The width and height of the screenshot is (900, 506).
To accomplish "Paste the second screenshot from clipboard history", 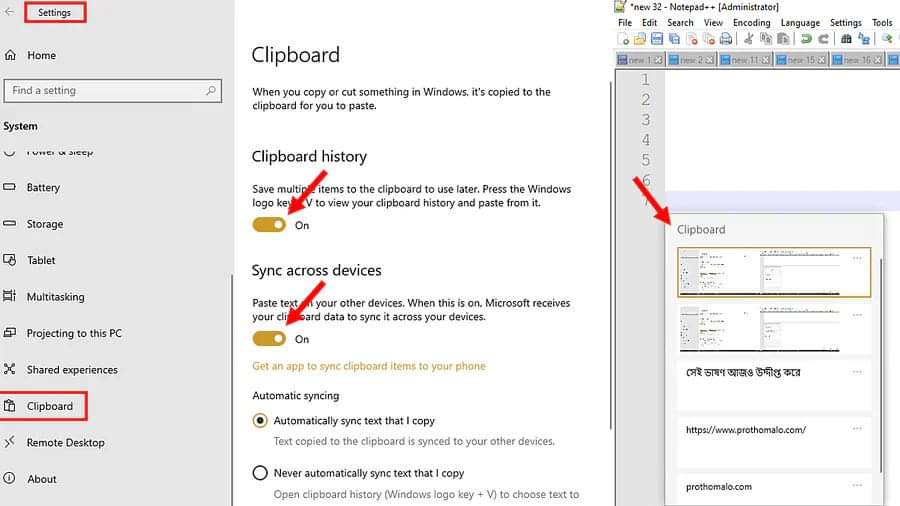I will pyautogui.click(x=774, y=328).
